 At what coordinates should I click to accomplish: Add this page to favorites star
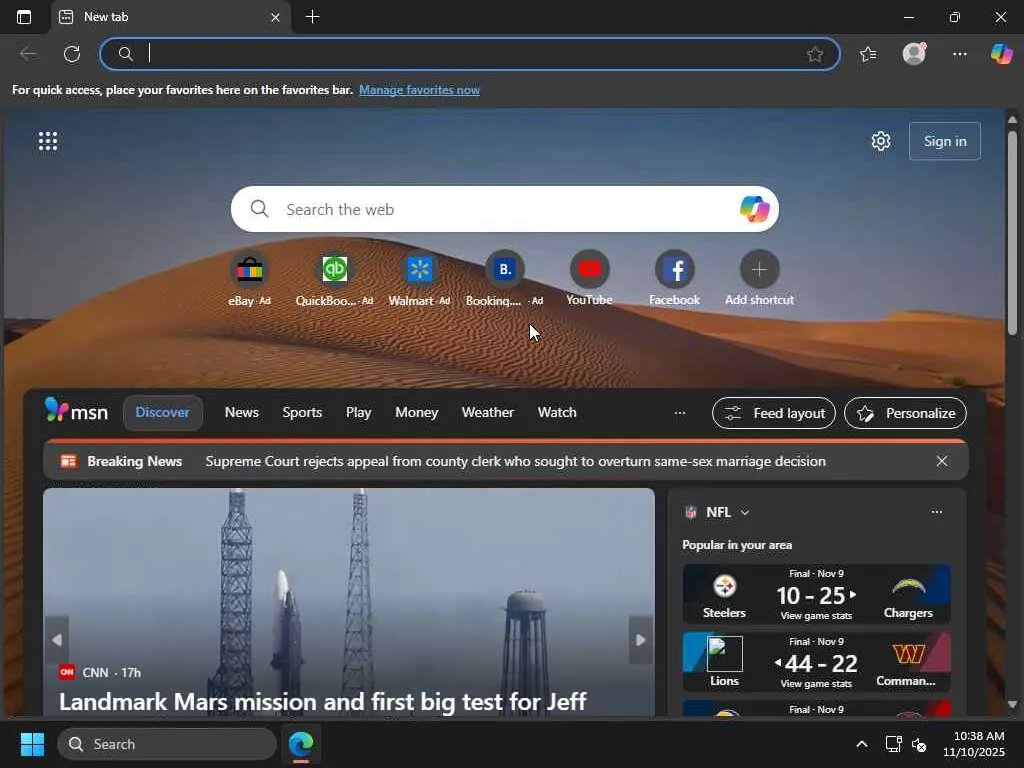tap(814, 54)
